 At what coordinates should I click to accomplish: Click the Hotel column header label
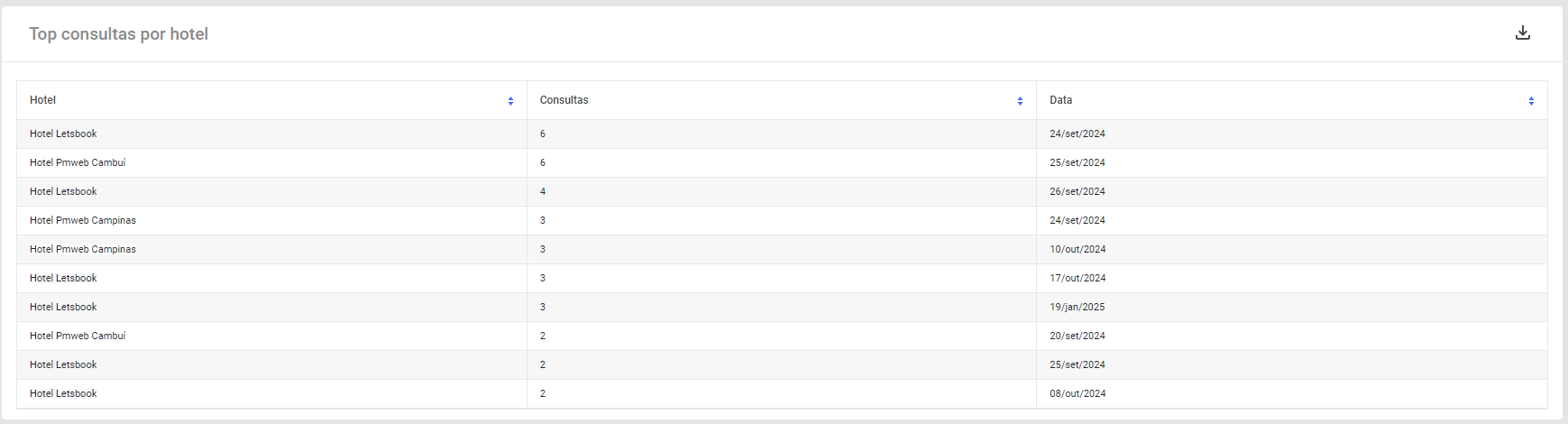click(42, 100)
